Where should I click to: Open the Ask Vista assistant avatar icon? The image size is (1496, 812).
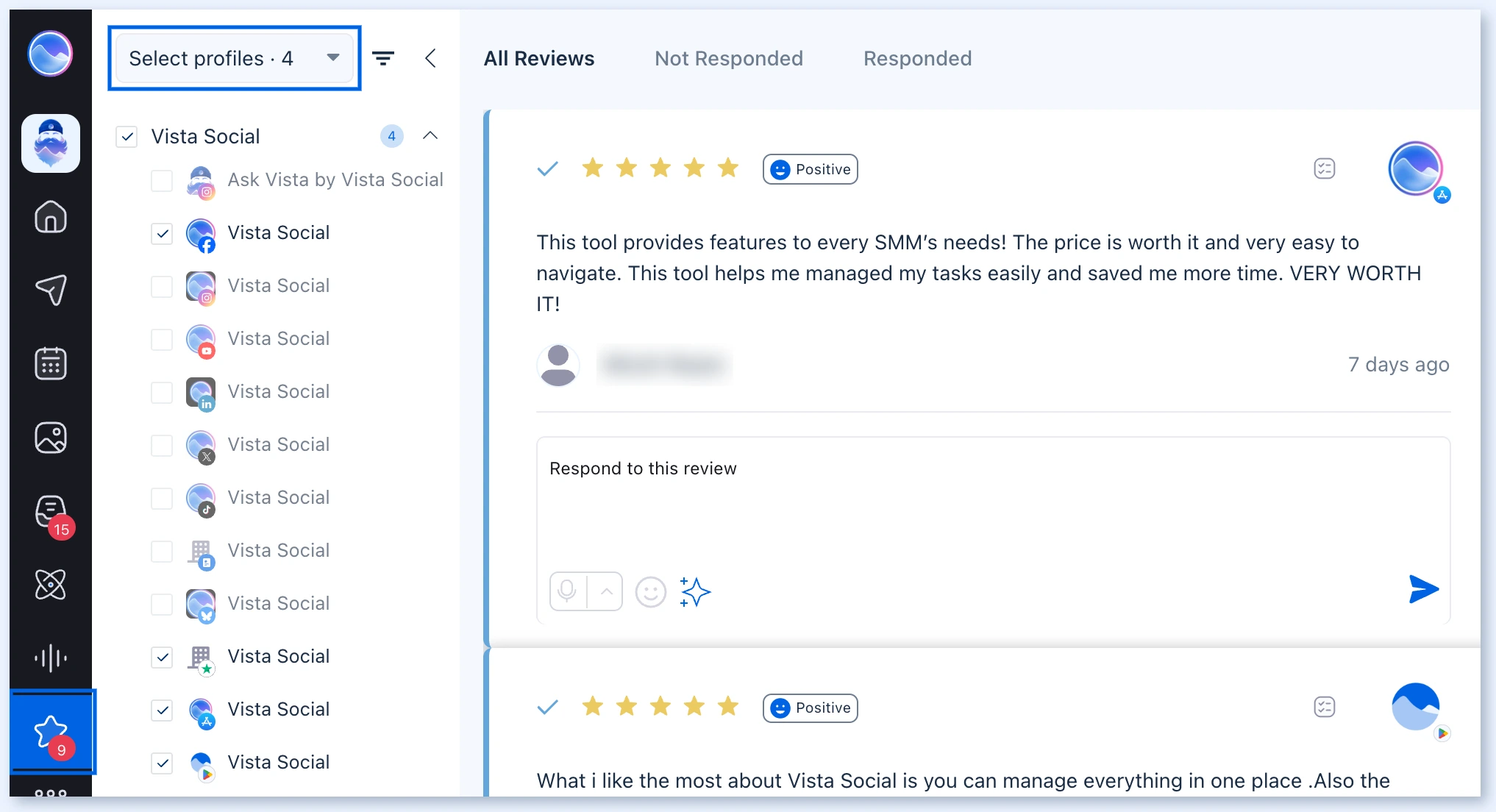click(x=51, y=143)
